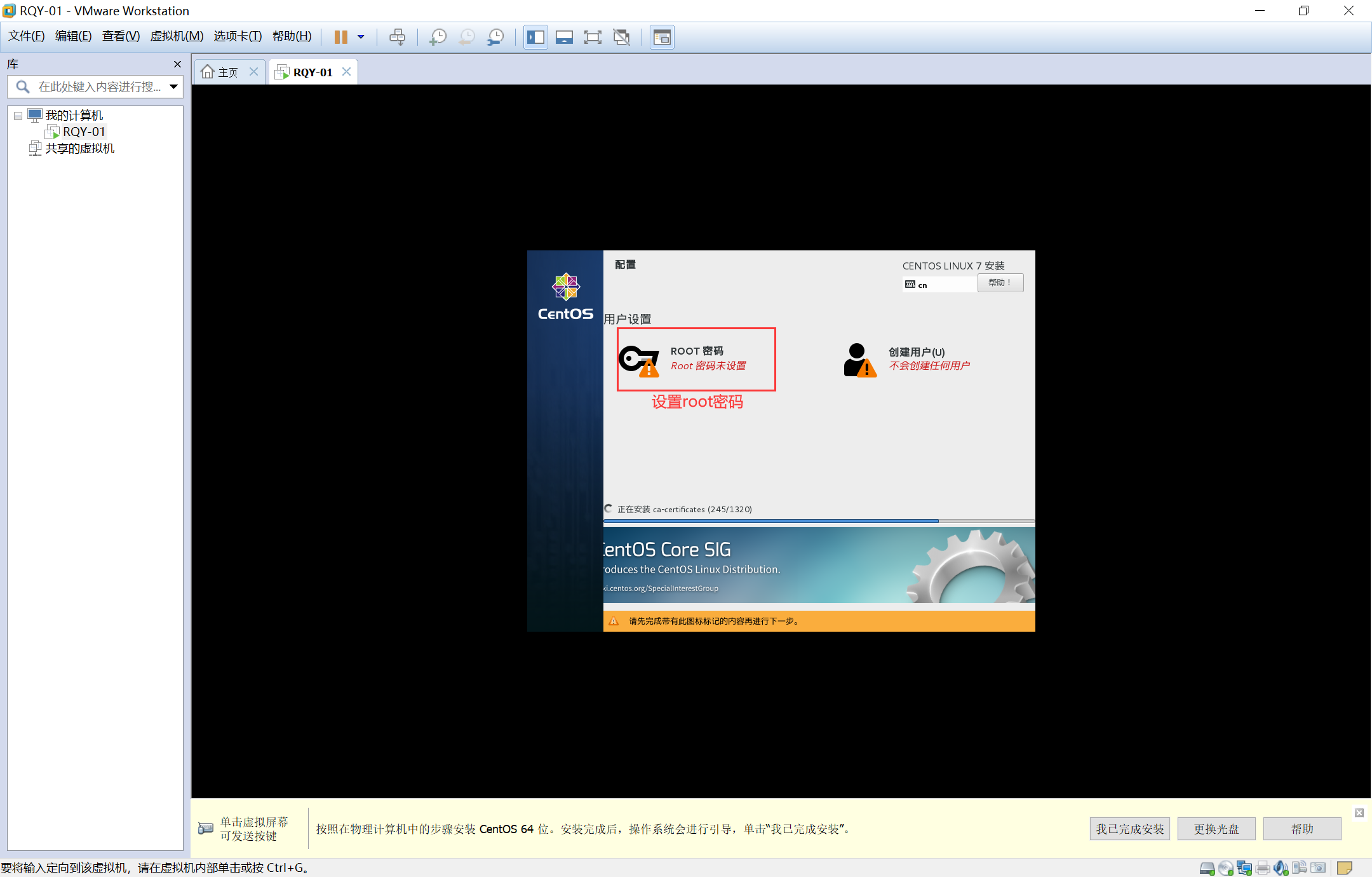Open the library search dropdown arrow
The width and height of the screenshot is (1372, 877).
(x=173, y=86)
